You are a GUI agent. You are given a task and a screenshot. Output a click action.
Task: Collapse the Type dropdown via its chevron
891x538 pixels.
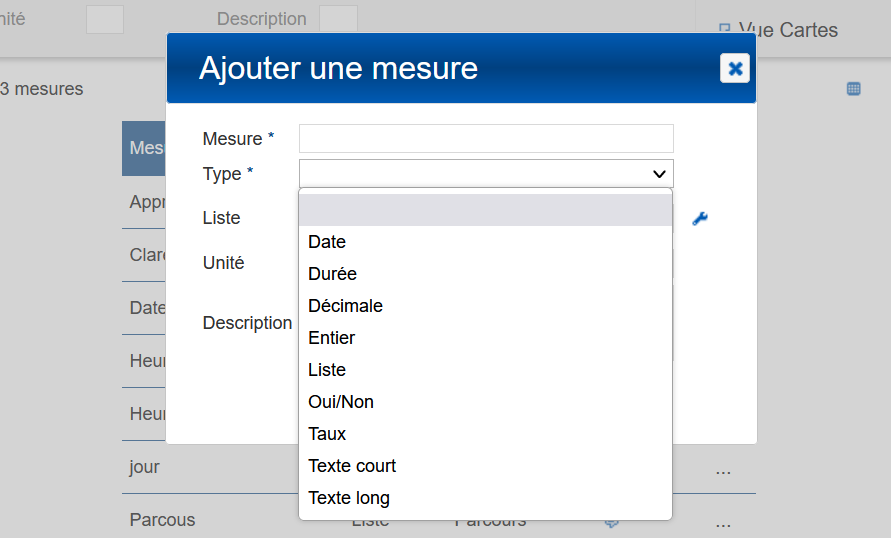[659, 174]
